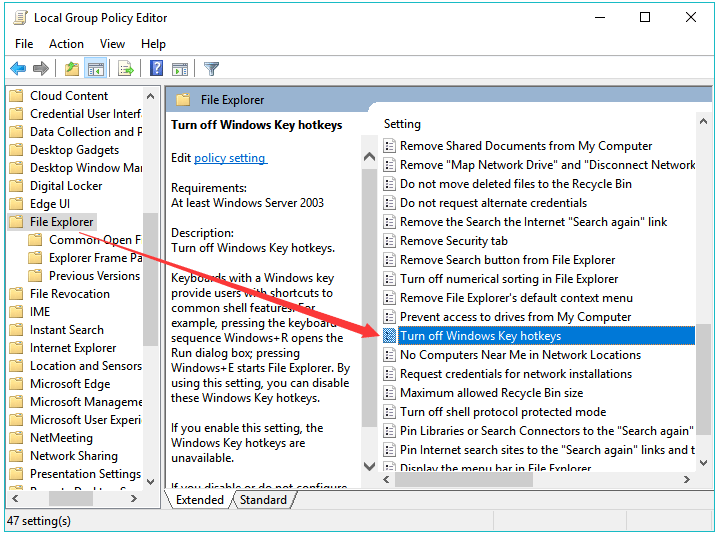719x536 pixels.
Task: Click the policy setting edit link
Action: pos(230,158)
